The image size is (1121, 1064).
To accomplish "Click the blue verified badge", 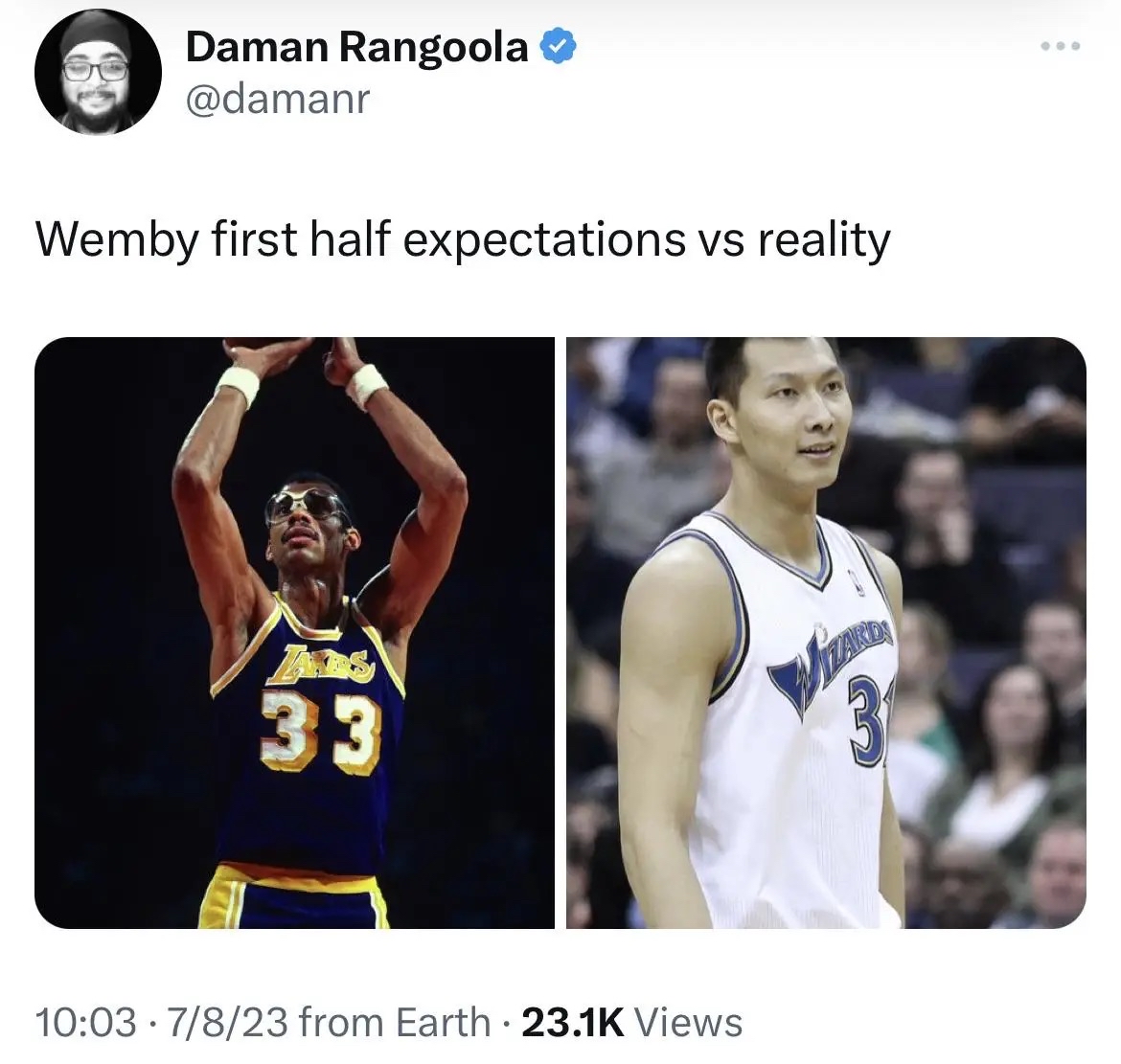I will click(x=558, y=47).
